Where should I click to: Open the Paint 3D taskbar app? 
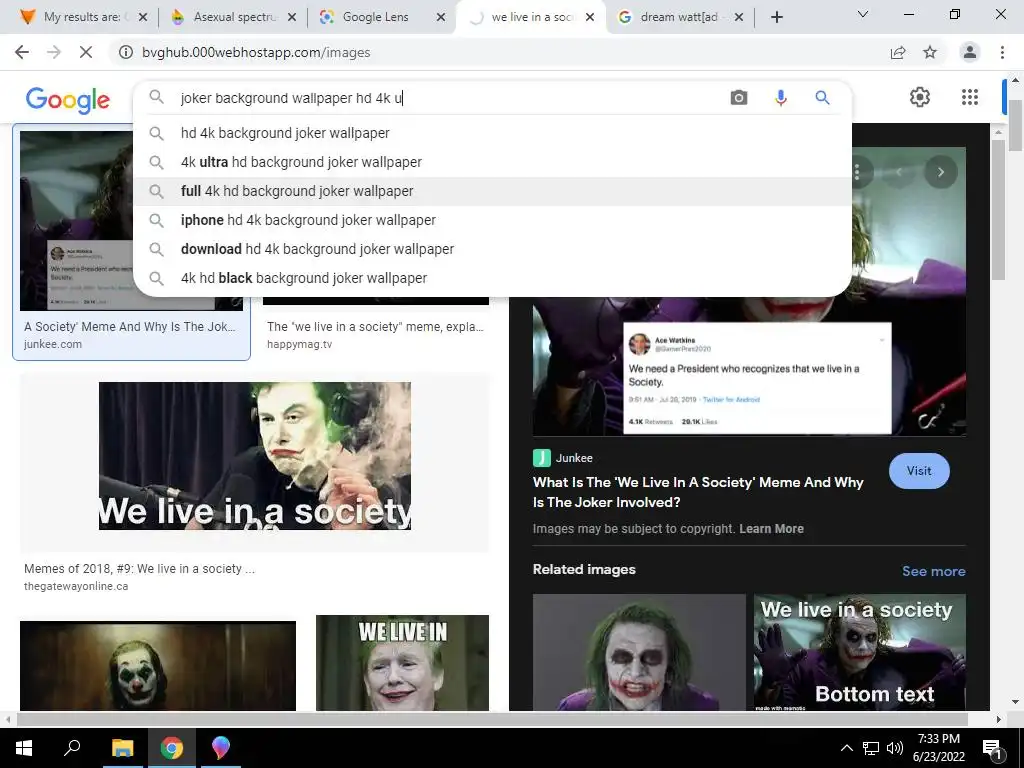[x=221, y=748]
